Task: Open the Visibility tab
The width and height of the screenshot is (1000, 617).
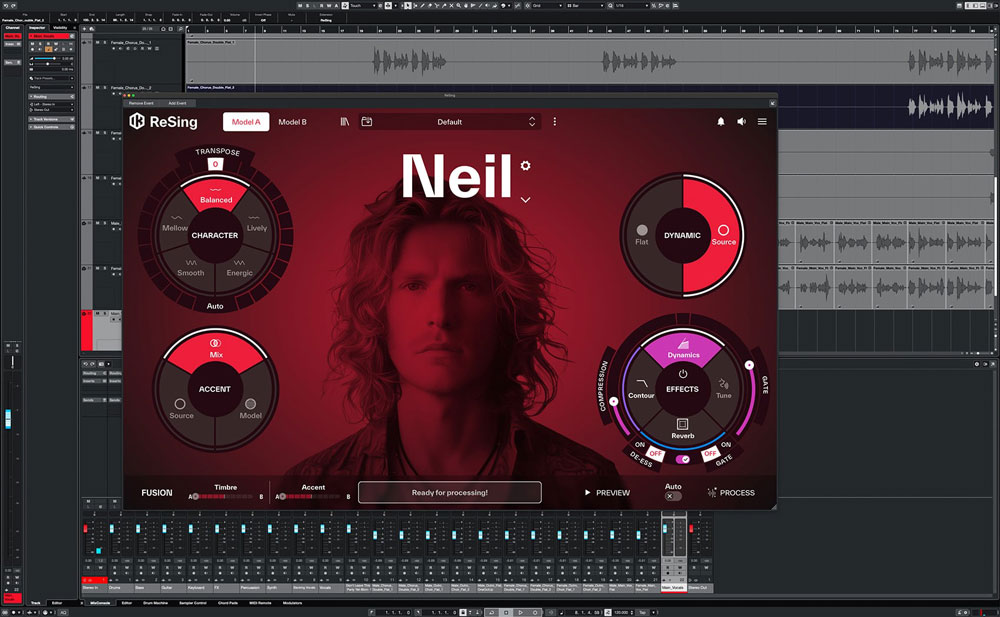Action: (60, 27)
